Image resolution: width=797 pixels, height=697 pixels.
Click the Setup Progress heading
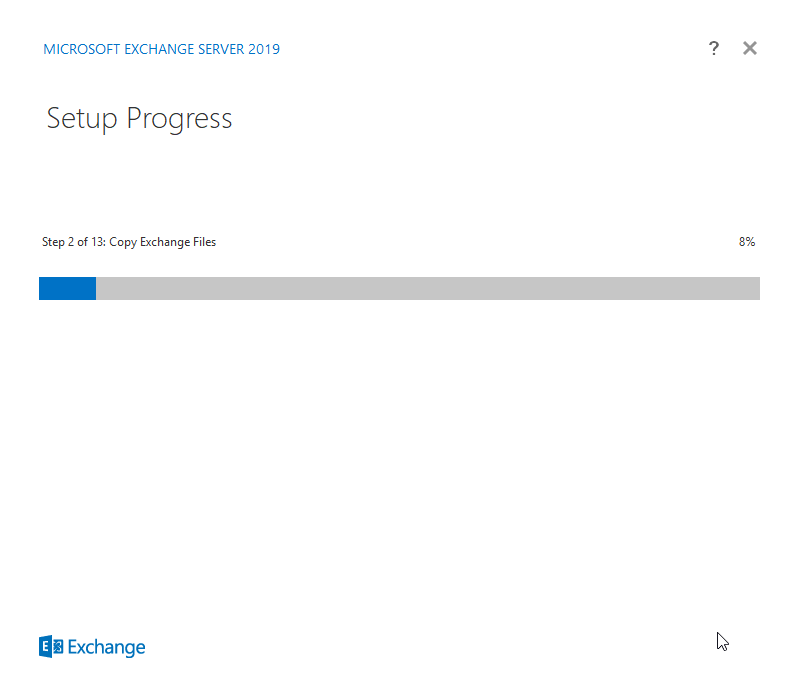(139, 119)
